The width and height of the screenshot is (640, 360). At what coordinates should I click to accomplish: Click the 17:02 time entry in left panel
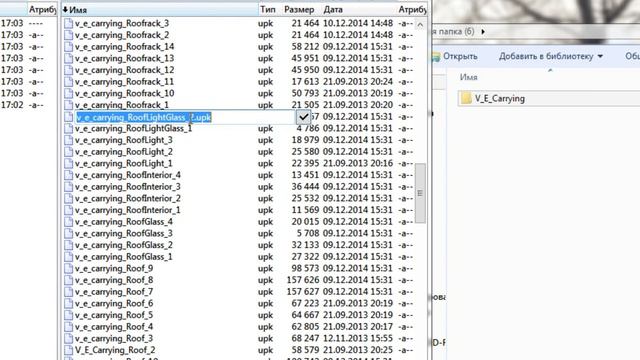click(12, 105)
